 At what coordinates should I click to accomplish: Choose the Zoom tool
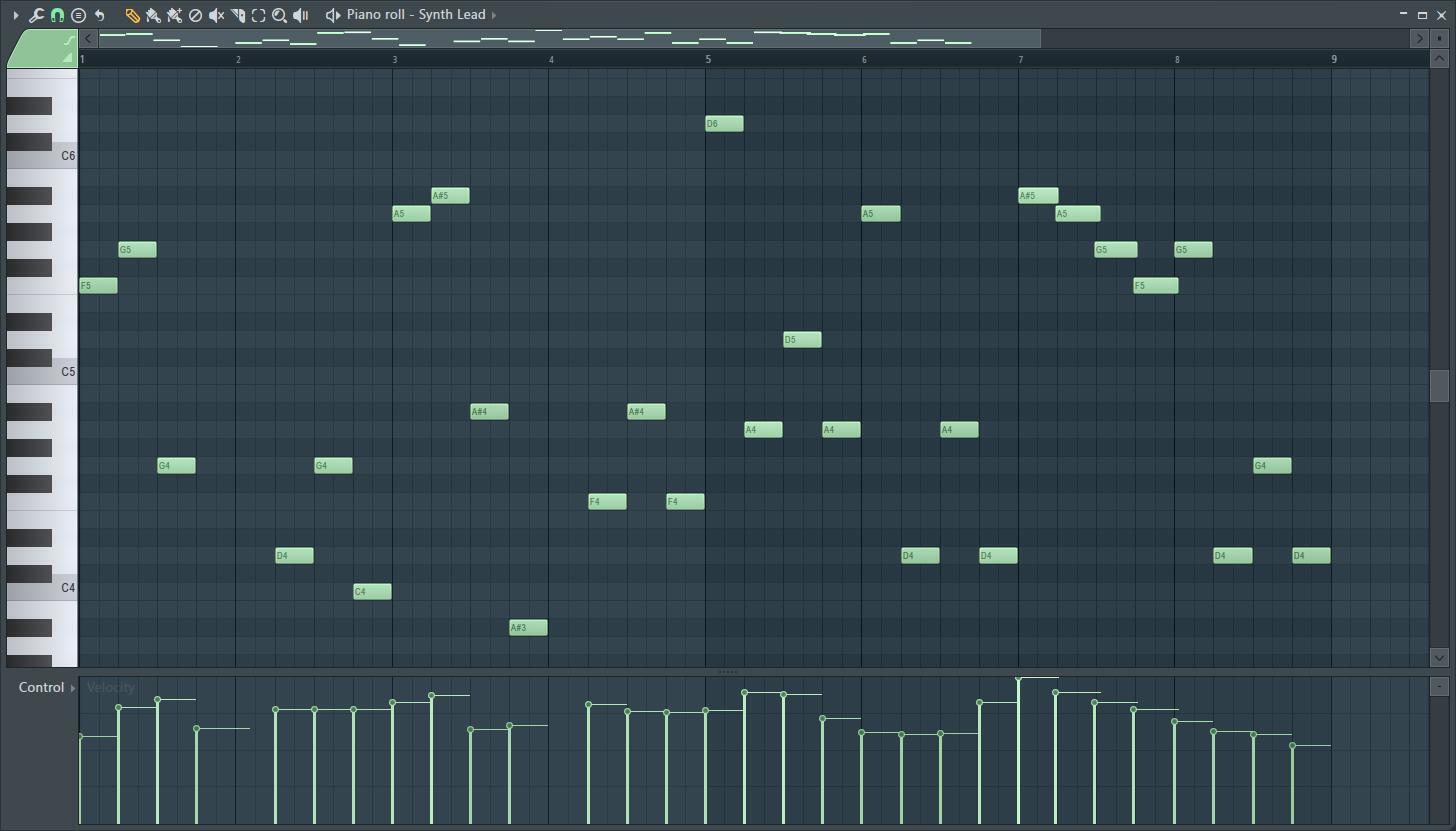[x=278, y=14]
